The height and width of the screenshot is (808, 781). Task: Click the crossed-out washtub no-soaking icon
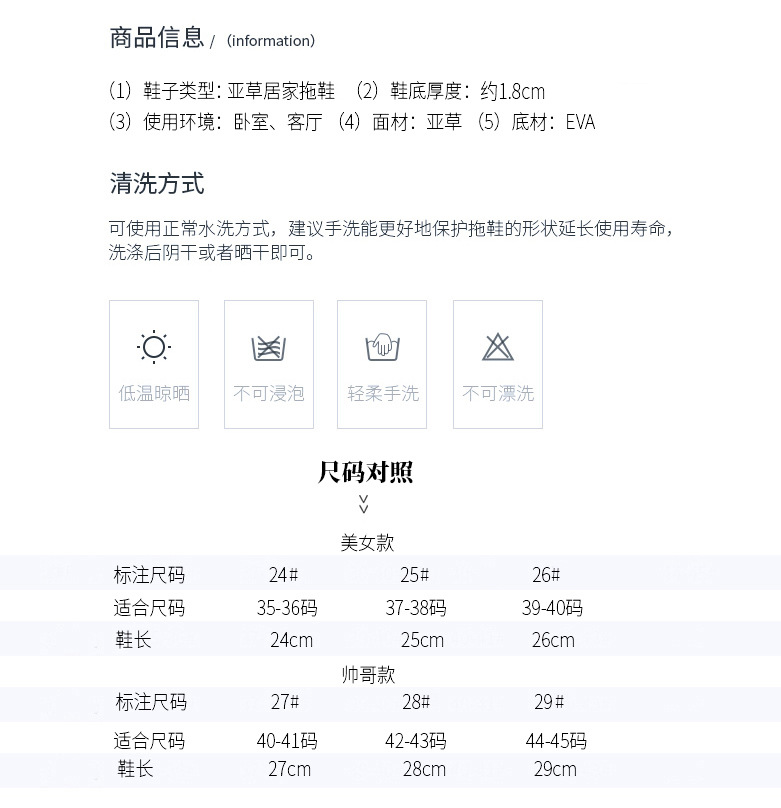point(269,348)
